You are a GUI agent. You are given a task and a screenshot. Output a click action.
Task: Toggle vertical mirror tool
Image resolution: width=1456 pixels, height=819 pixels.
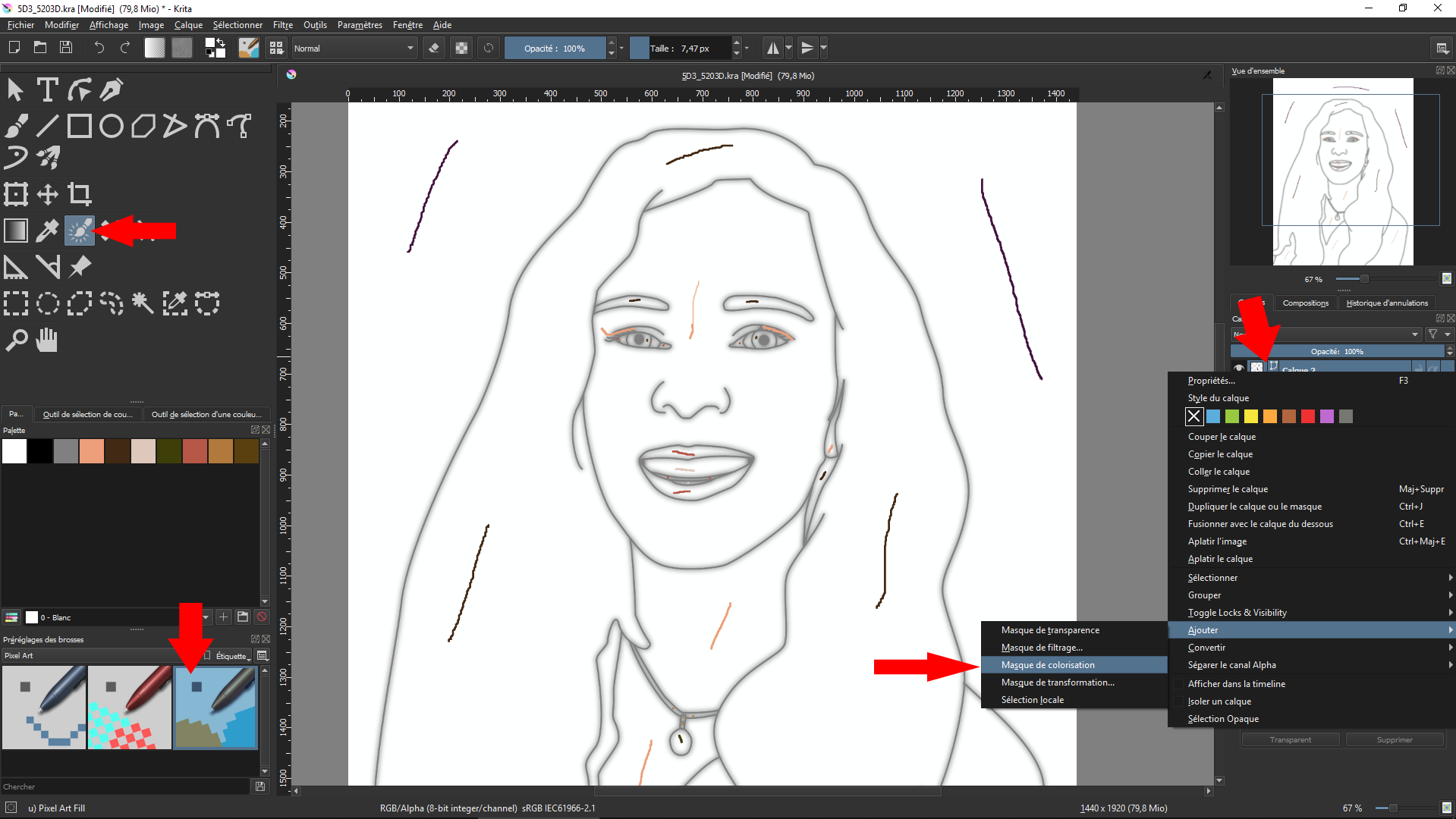pyautogui.click(x=807, y=48)
